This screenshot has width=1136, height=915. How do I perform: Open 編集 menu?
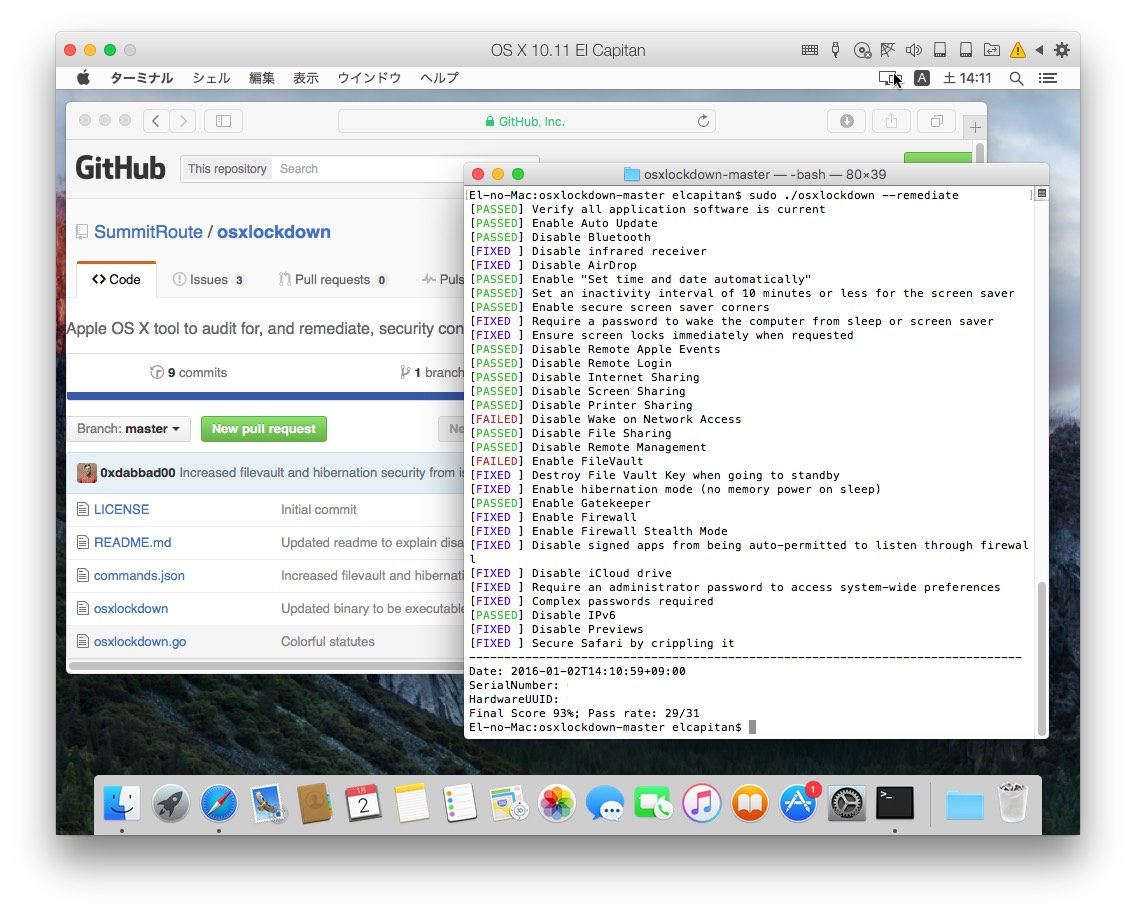tap(262, 78)
